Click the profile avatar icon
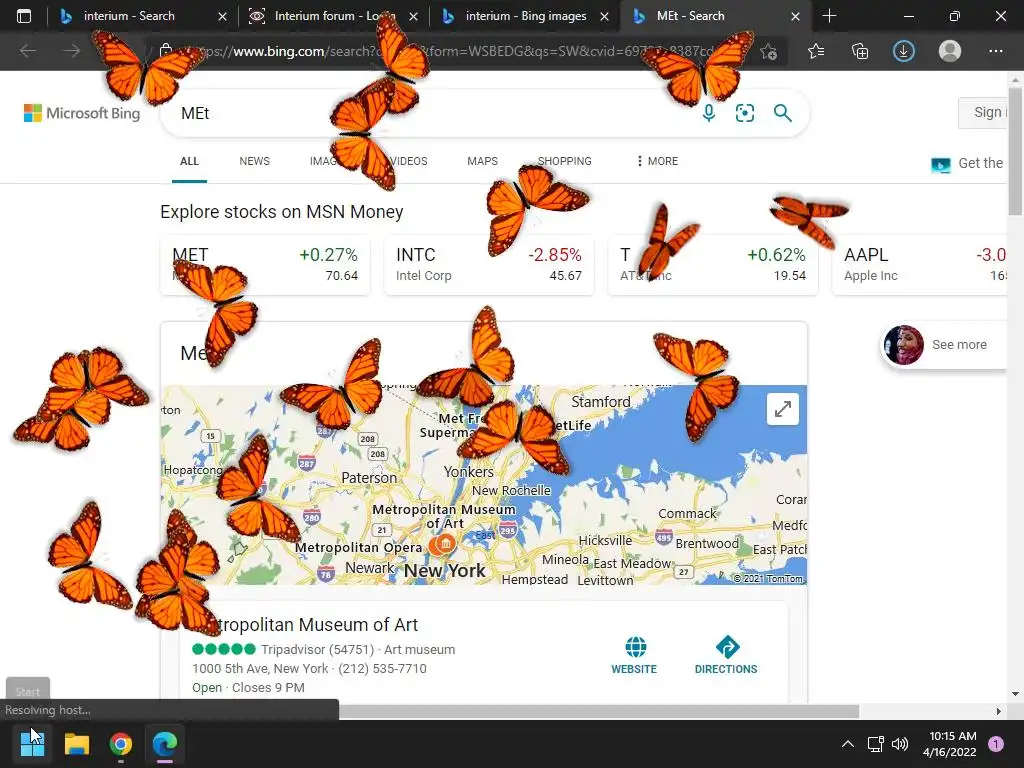 (950, 51)
